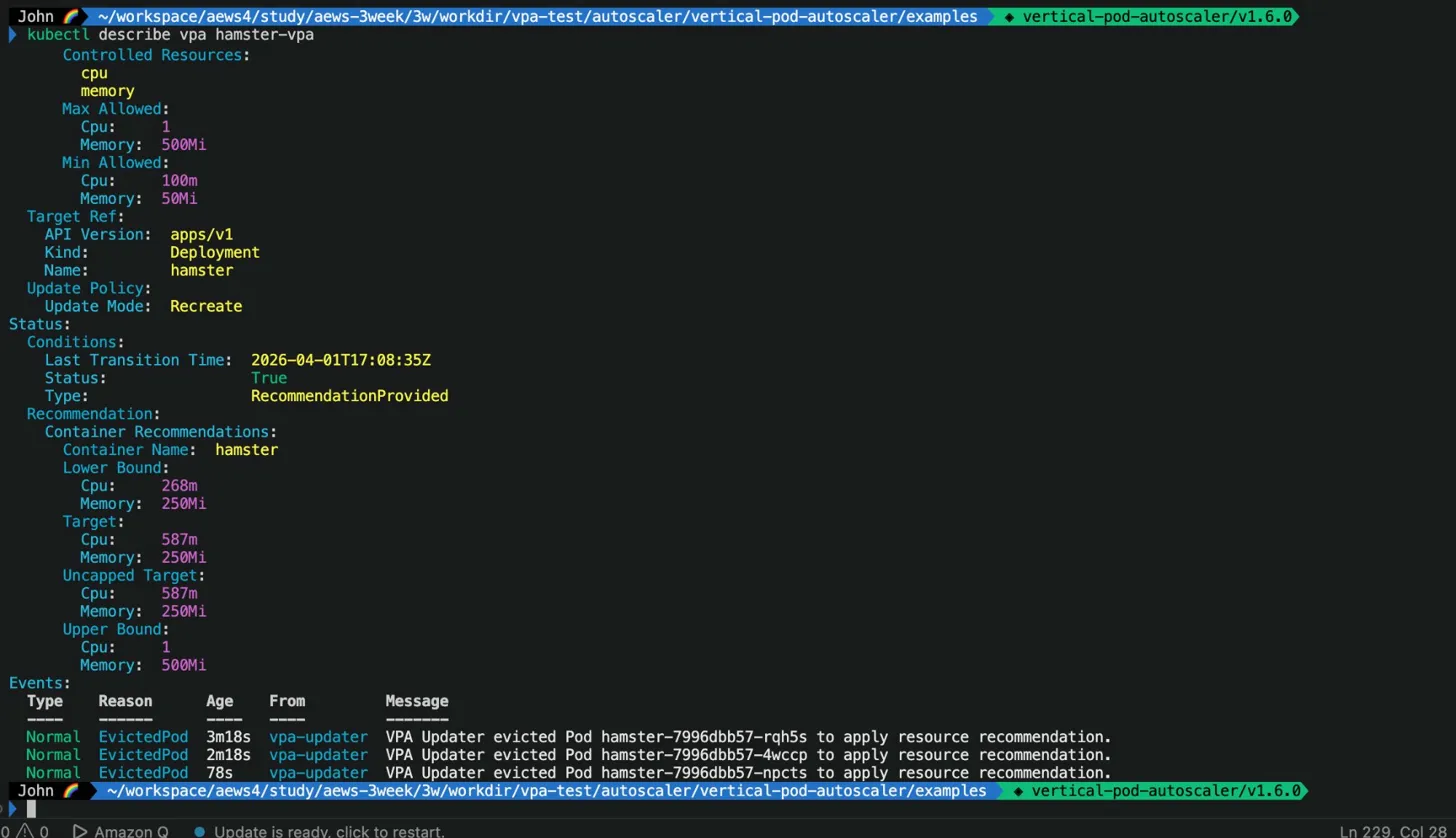
Task: Select the Target Ref Name value hamster
Action: click(202, 271)
